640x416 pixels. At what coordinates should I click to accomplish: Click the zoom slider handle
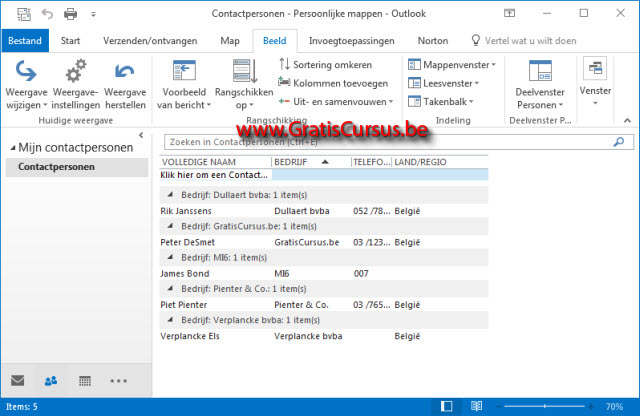(544, 406)
